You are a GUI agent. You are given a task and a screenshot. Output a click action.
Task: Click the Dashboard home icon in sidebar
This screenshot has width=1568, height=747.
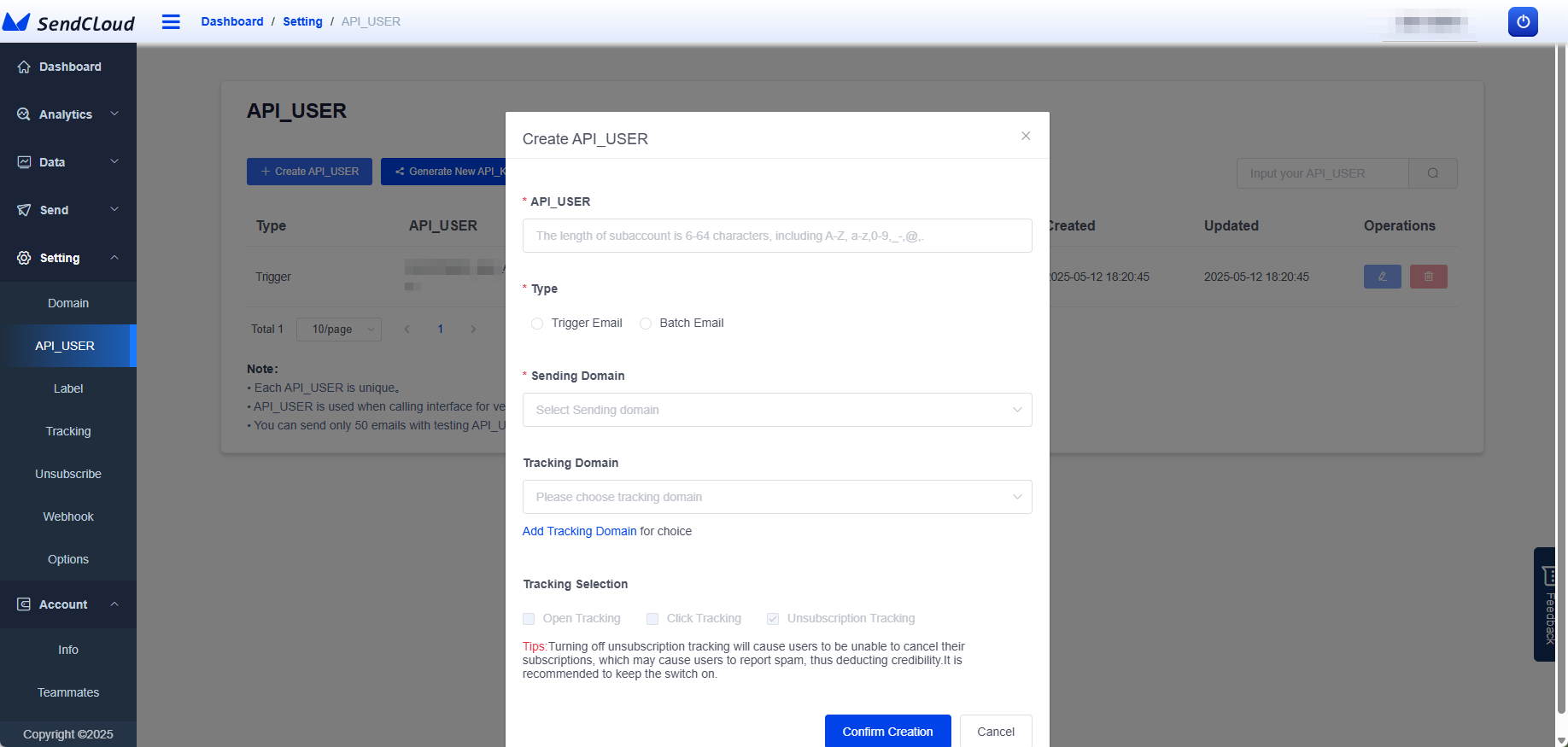pyautogui.click(x=24, y=67)
